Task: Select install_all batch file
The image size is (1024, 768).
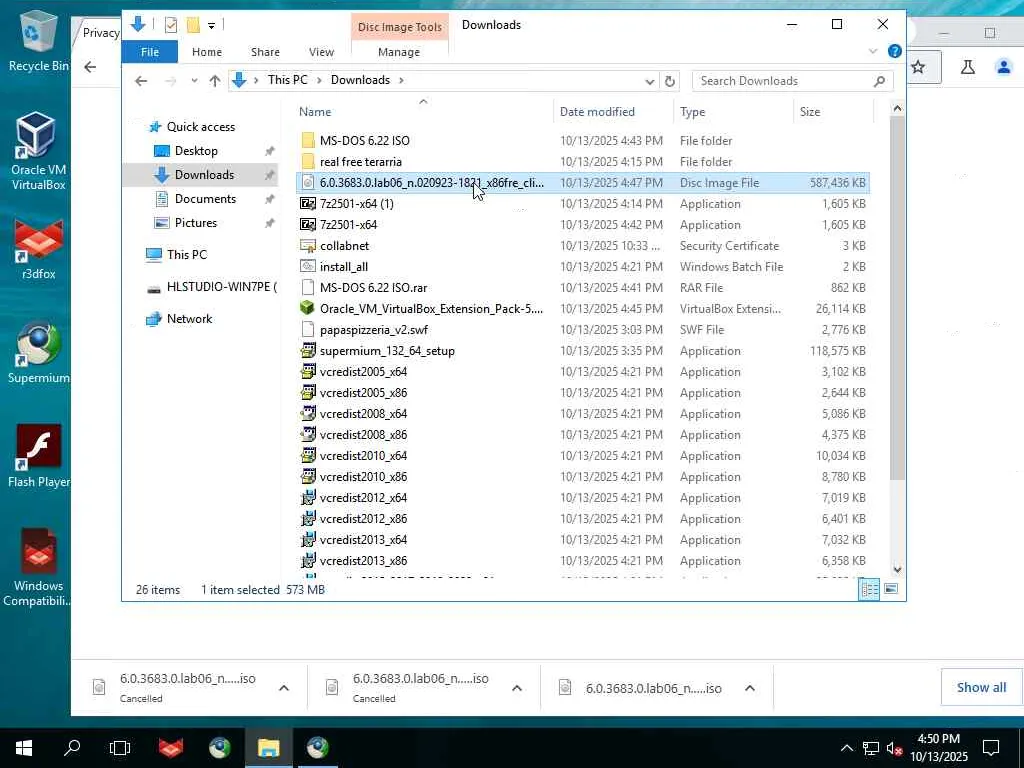Action: pyautogui.click(x=583, y=266)
